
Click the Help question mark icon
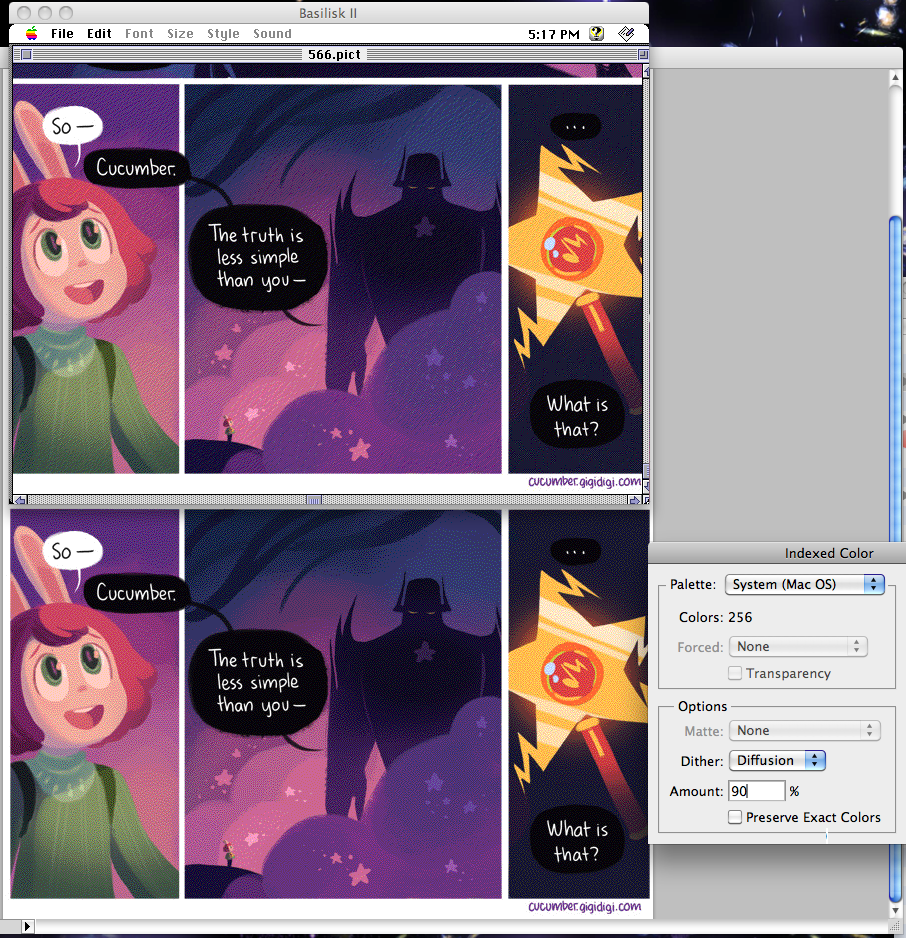point(597,33)
